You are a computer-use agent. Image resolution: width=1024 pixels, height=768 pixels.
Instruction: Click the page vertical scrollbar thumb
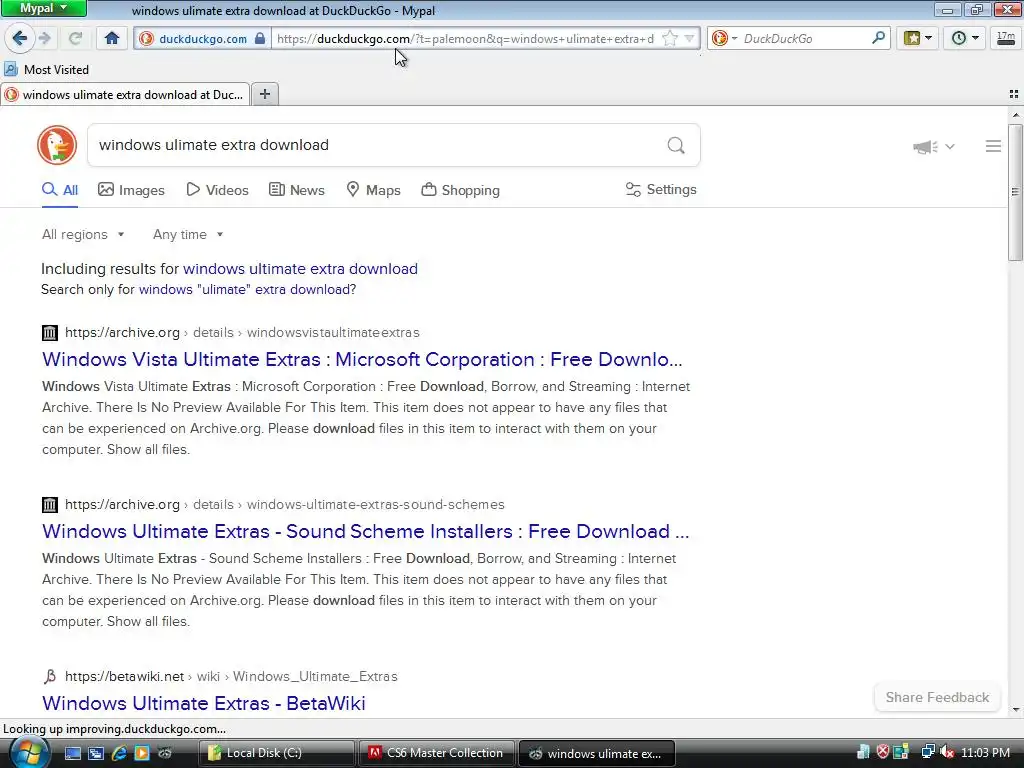tap(1016, 192)
